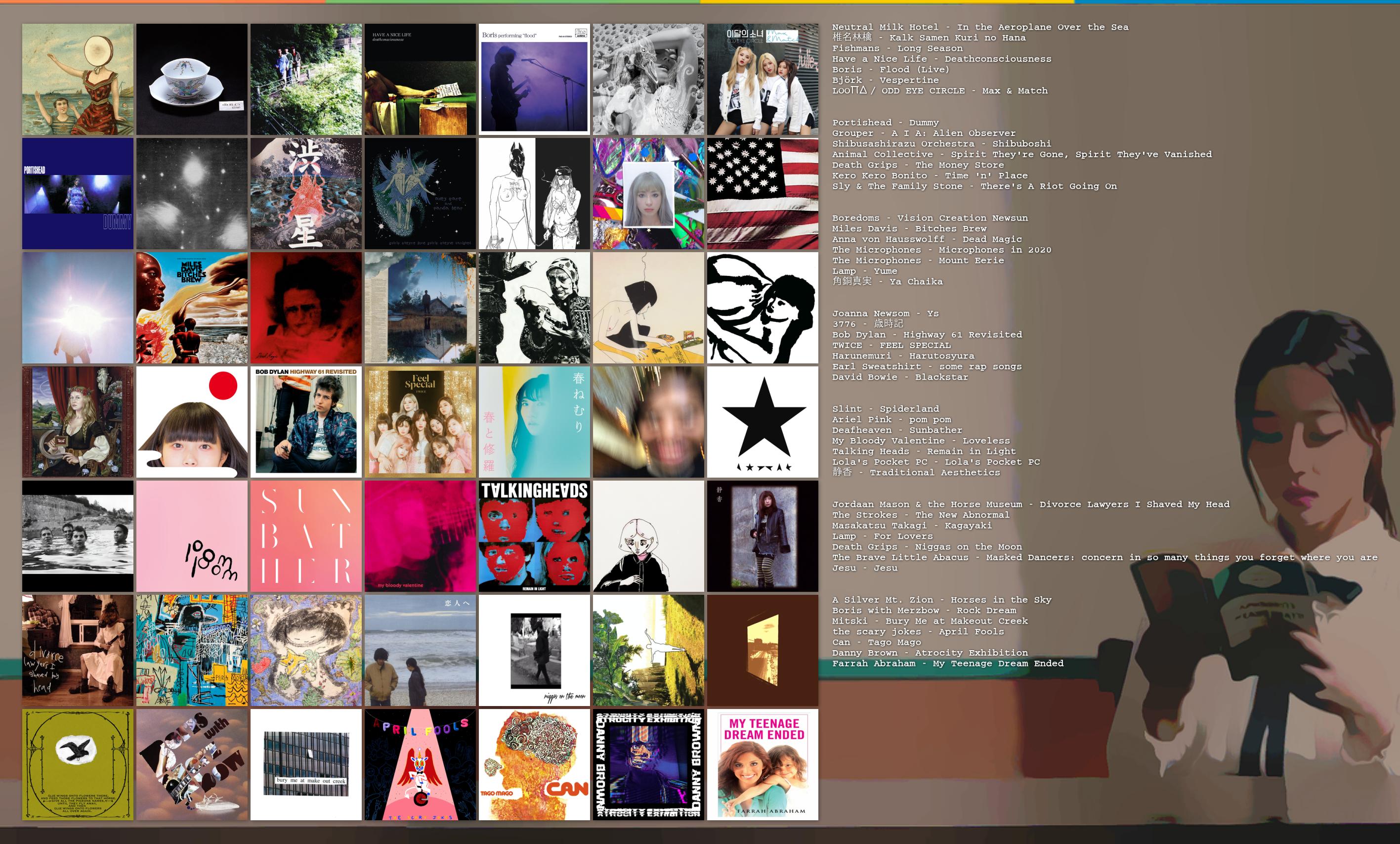Click the Strokes New Abnormal Basquiat cover
The image size is (1400, 844).
point(192,650)
